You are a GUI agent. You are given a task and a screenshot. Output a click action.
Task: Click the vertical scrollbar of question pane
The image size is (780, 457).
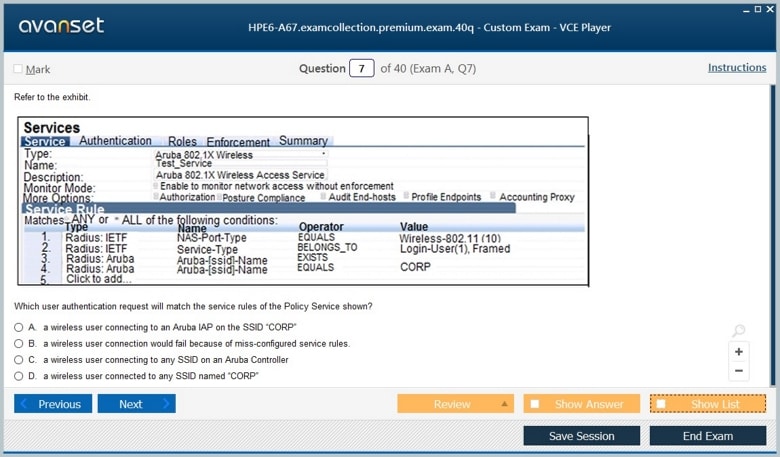point(773,235)
